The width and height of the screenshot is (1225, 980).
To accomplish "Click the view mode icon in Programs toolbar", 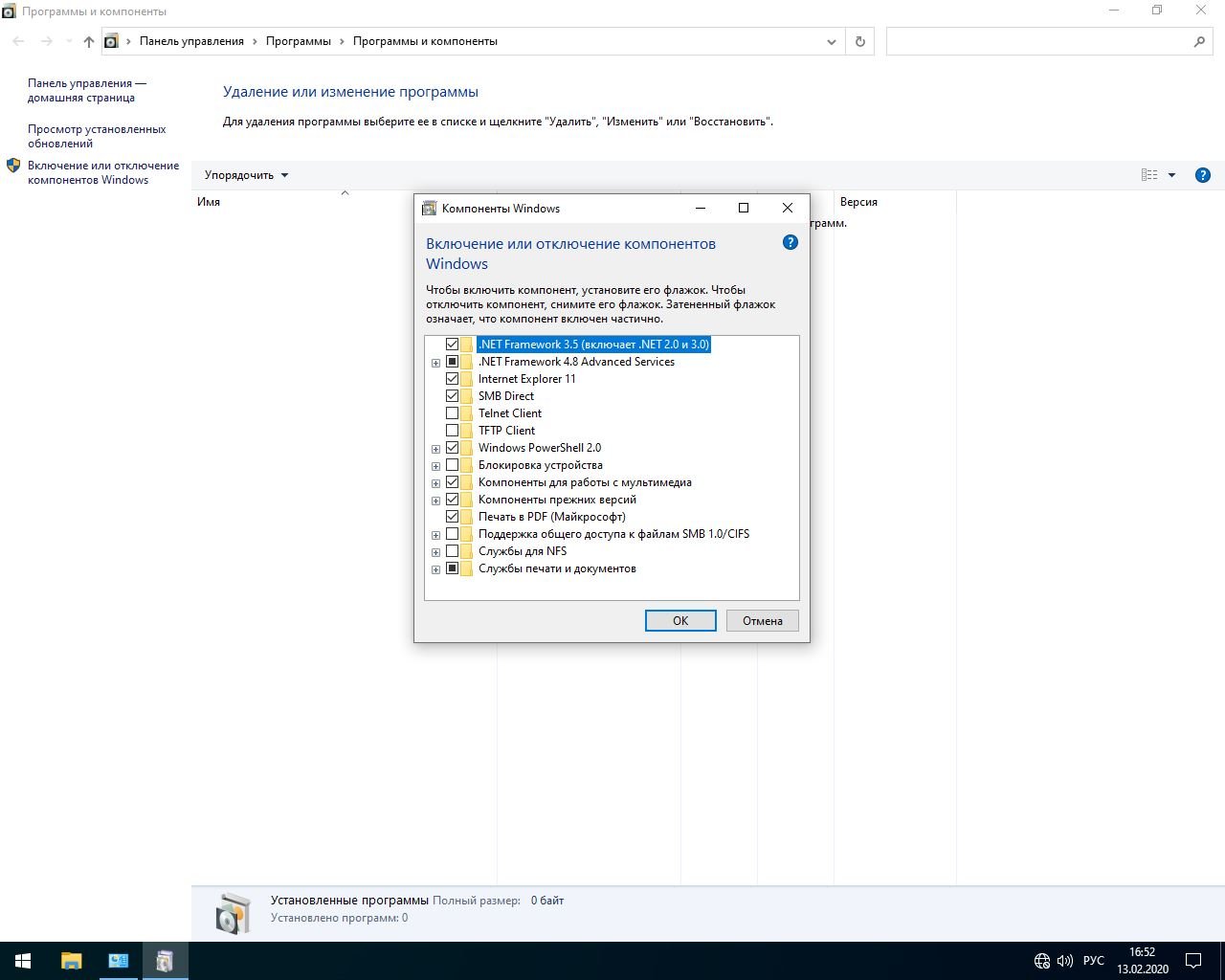I will click(1149, 175).
